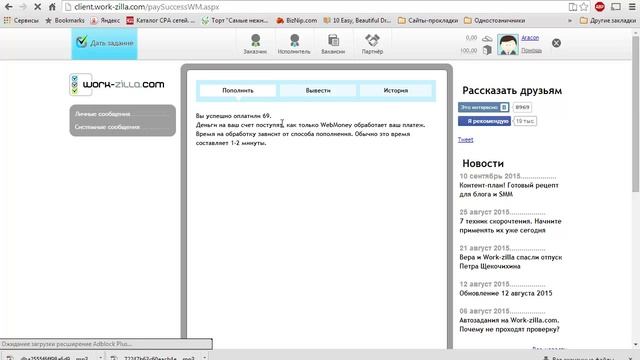
Task: Switch to the Пополнить tab
Action: pos(238,90)
